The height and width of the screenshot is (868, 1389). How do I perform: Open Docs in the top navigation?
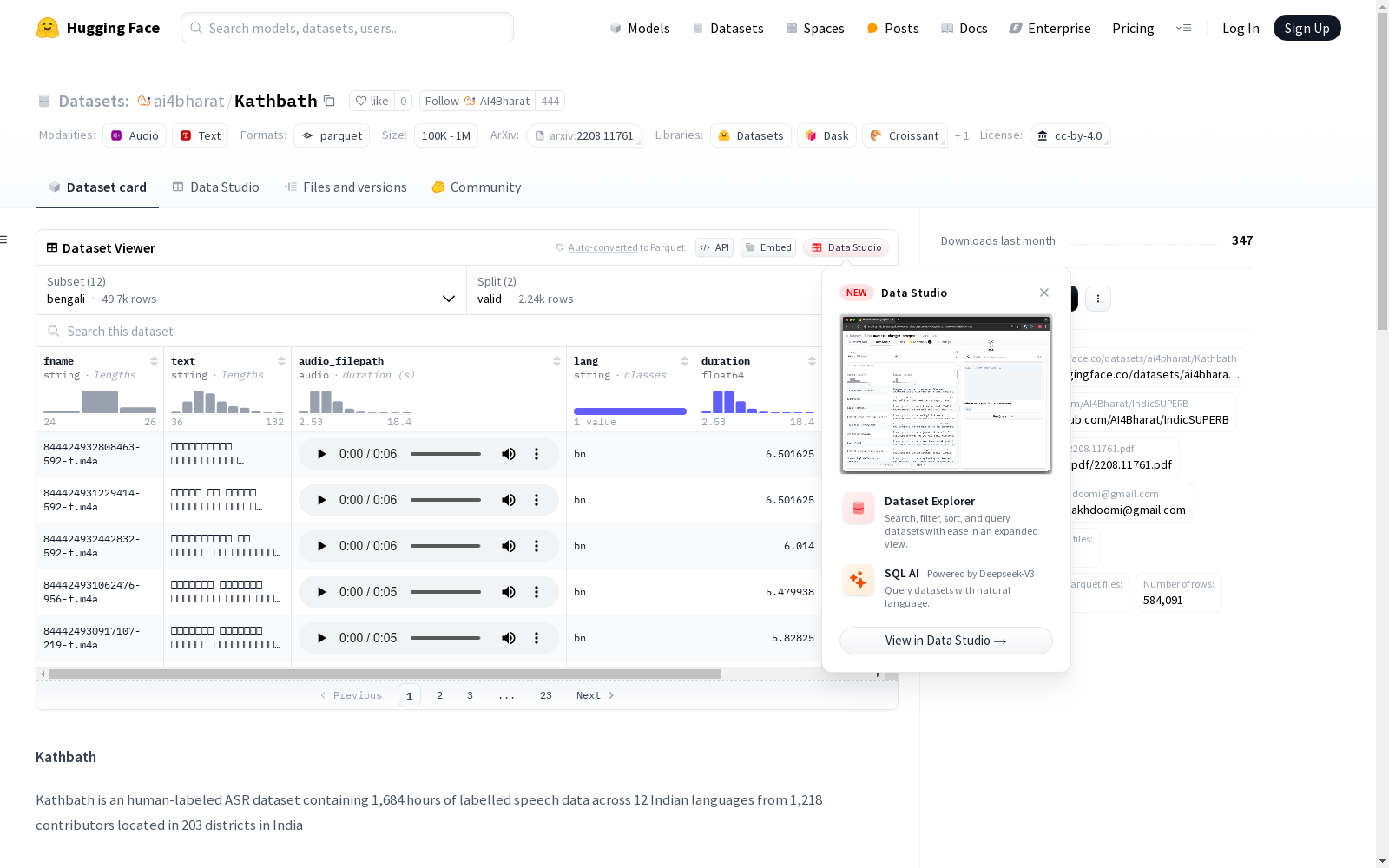coord(964,28)
